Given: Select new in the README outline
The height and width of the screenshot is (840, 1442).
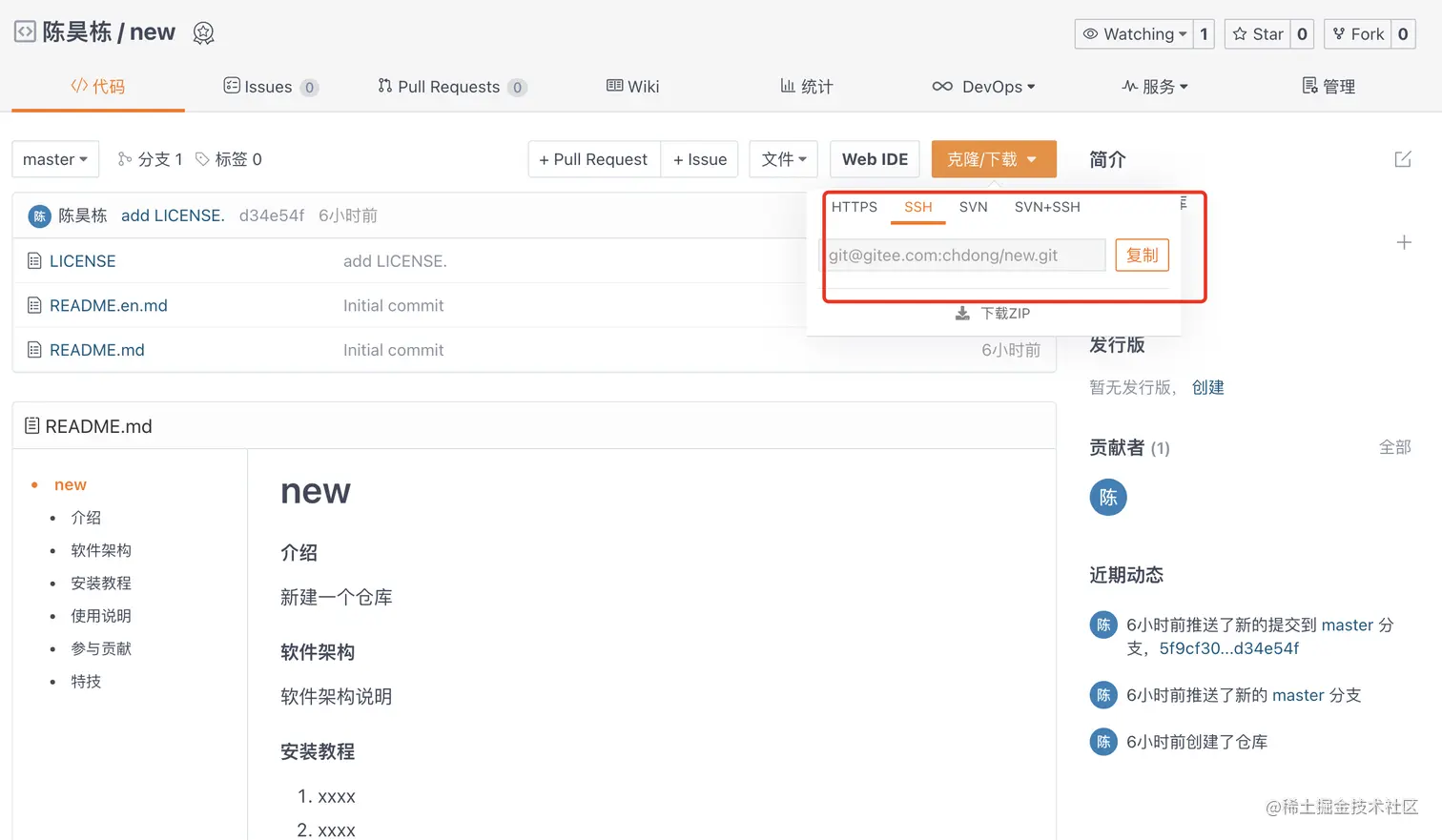Looking at the screenshot, I should click(71, 484).
